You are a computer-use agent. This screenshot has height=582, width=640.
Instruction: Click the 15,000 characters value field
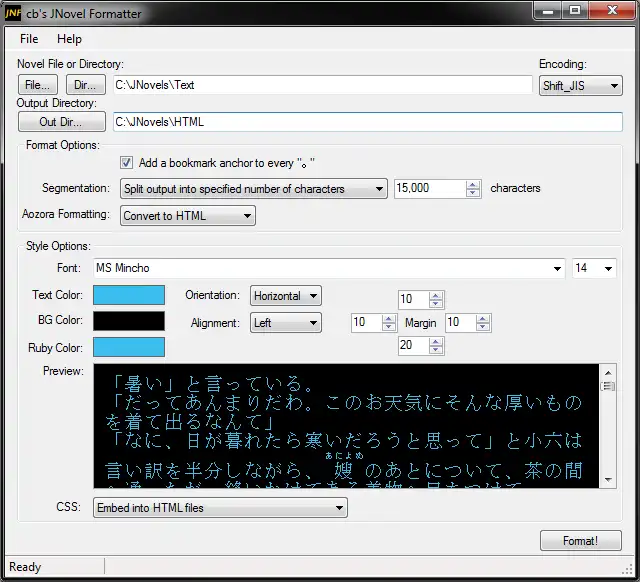click(430, 189)
